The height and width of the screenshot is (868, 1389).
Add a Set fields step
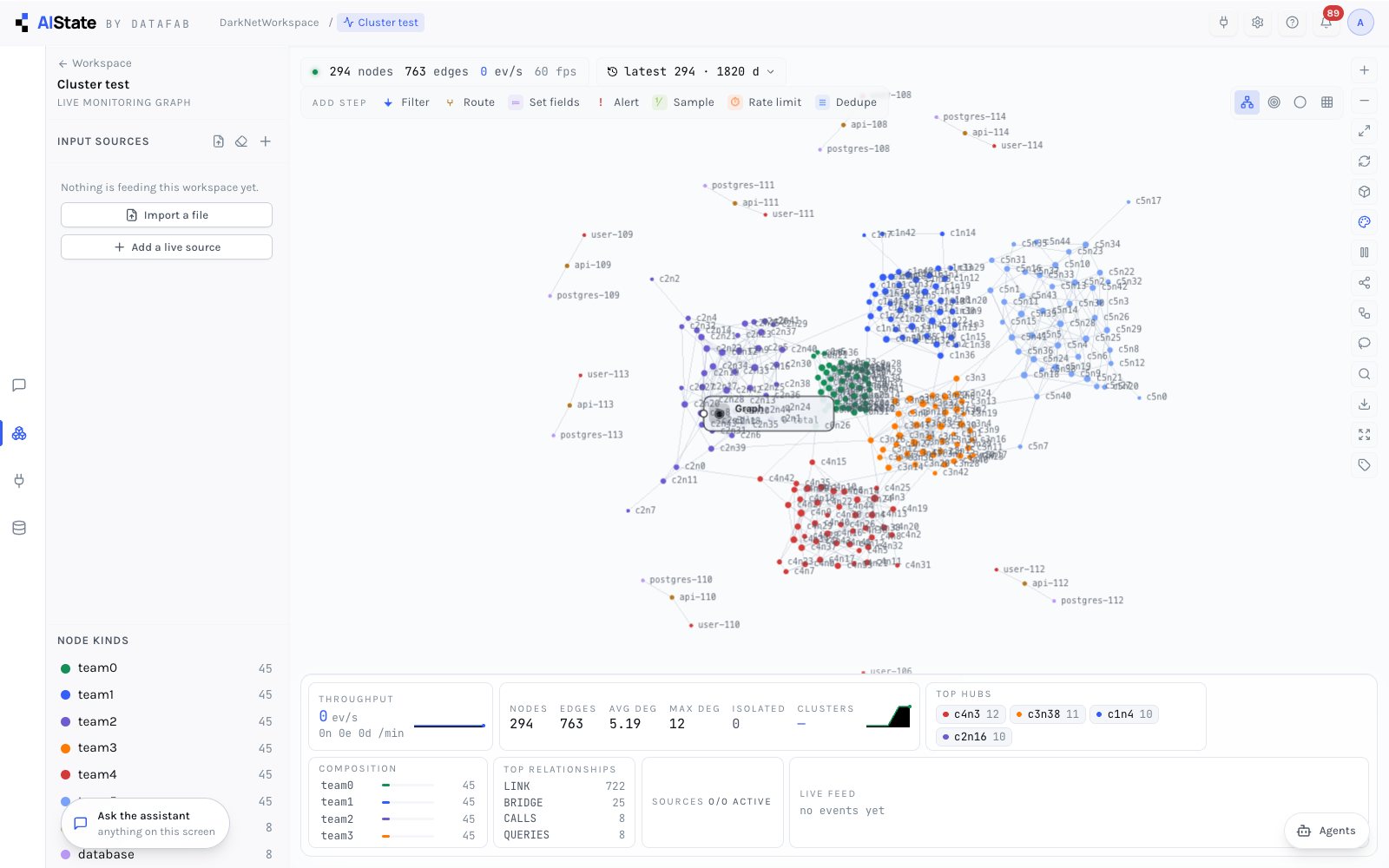[x=544, y=102]
